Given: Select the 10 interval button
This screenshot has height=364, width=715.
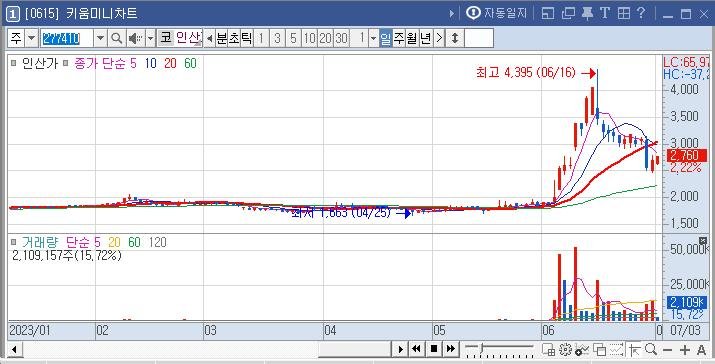Looking at the screenshot, I should coord(309,39).
